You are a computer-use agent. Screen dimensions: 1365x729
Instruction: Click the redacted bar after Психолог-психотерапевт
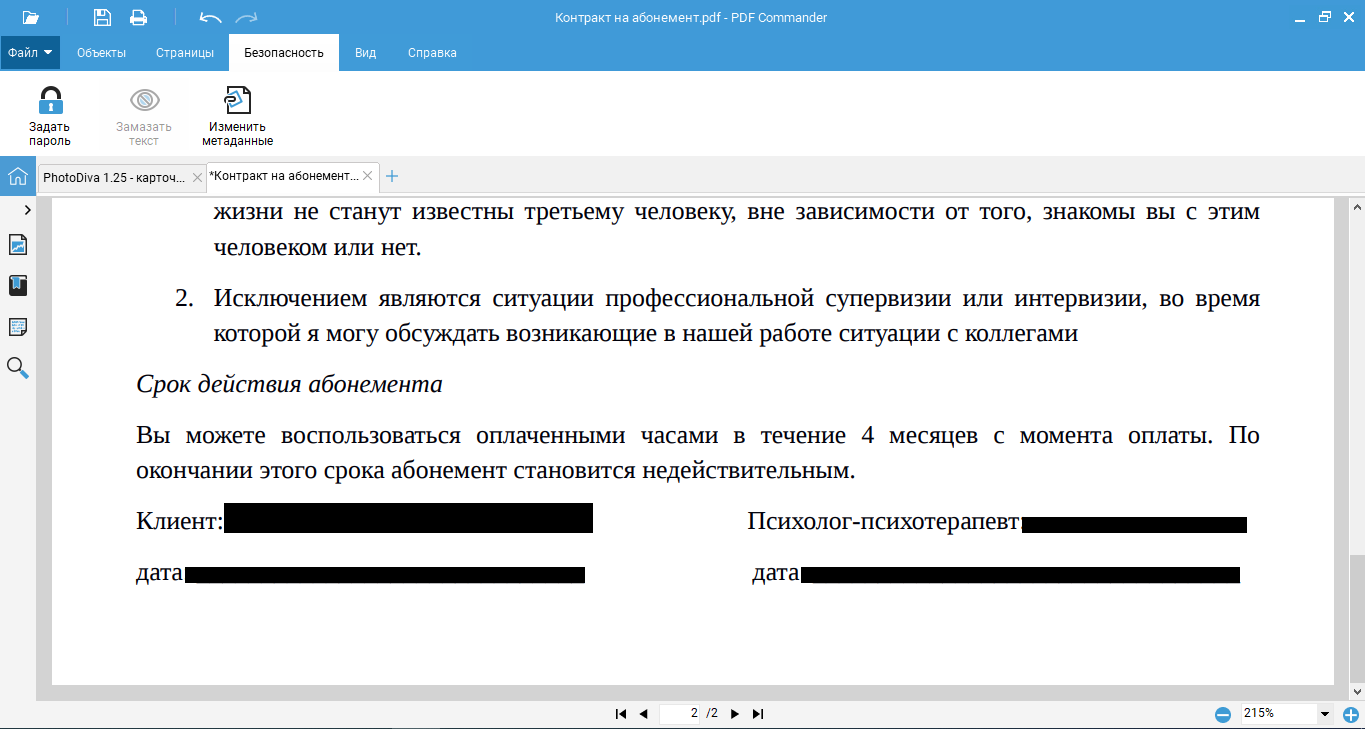pos(1134,525)
